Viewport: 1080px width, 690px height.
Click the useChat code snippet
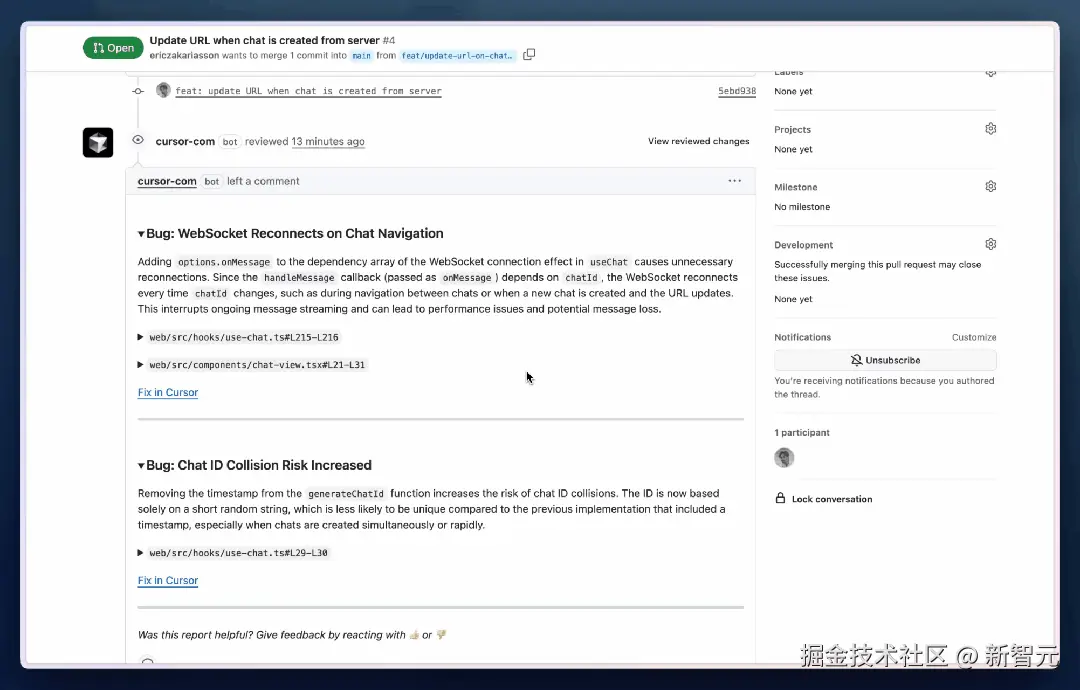(609, 262)
